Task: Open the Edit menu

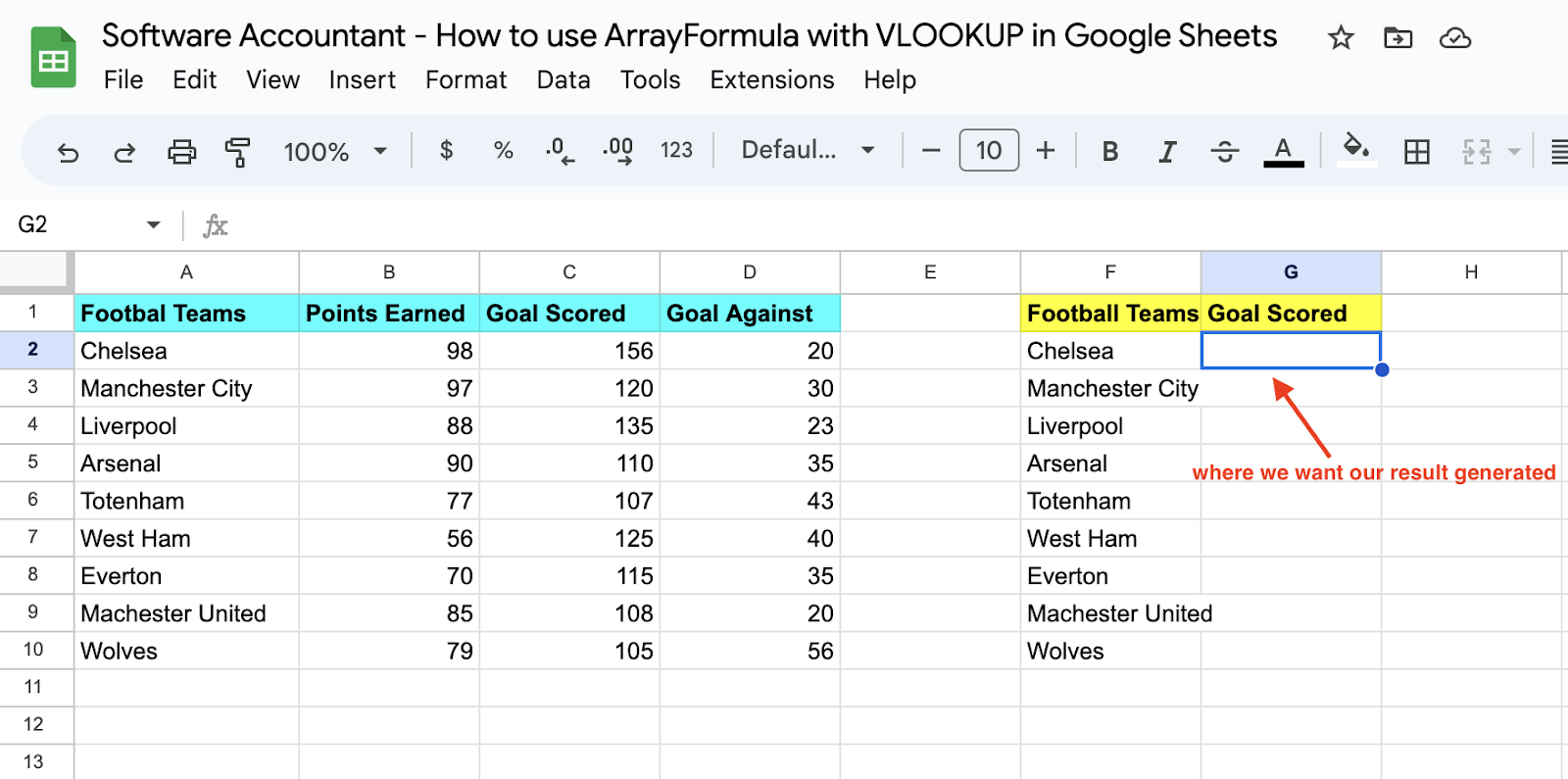Action: click(194, 80)
